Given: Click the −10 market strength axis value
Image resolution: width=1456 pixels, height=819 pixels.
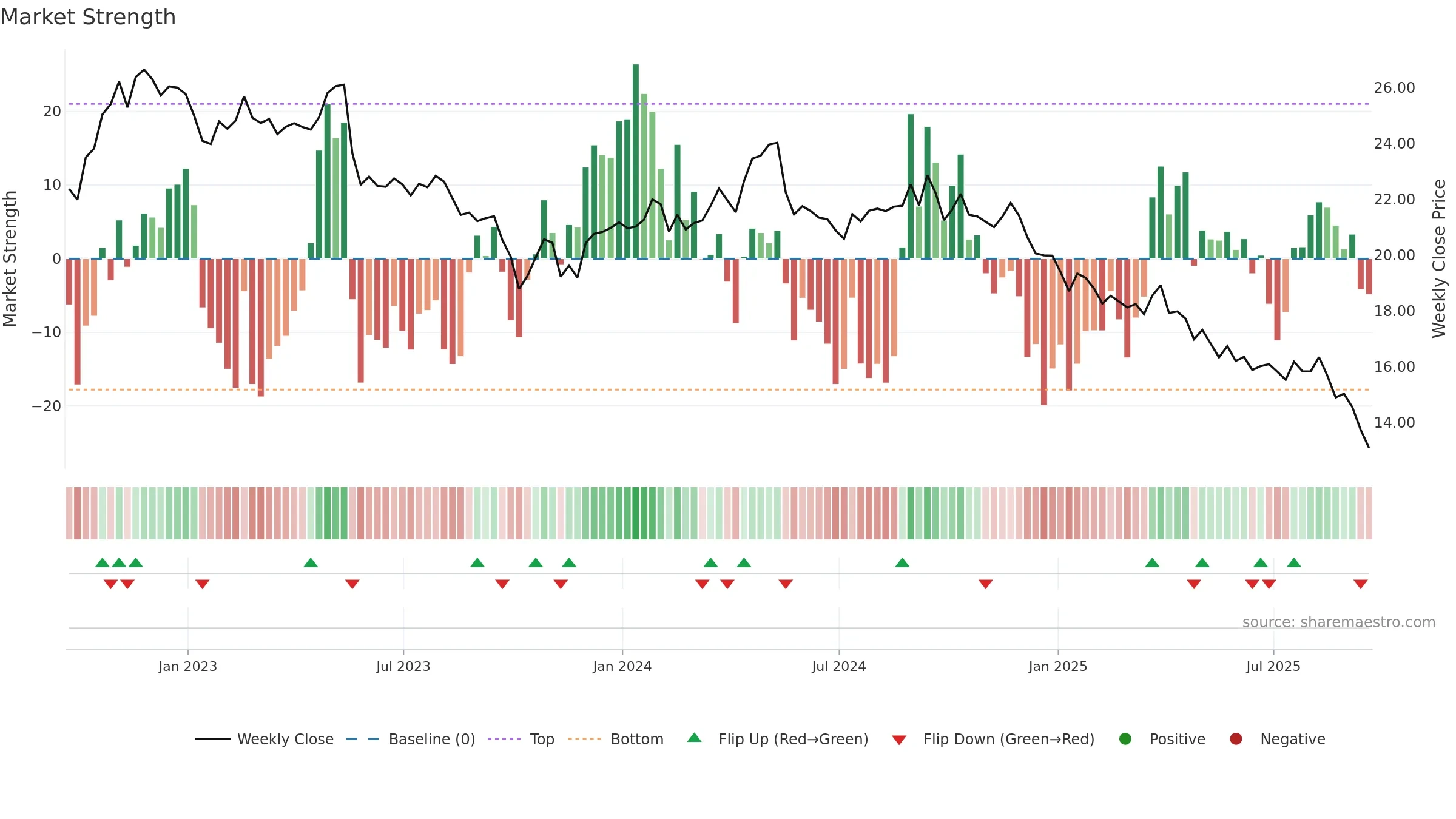Looking at the screenshot, I should pos(47,332).
